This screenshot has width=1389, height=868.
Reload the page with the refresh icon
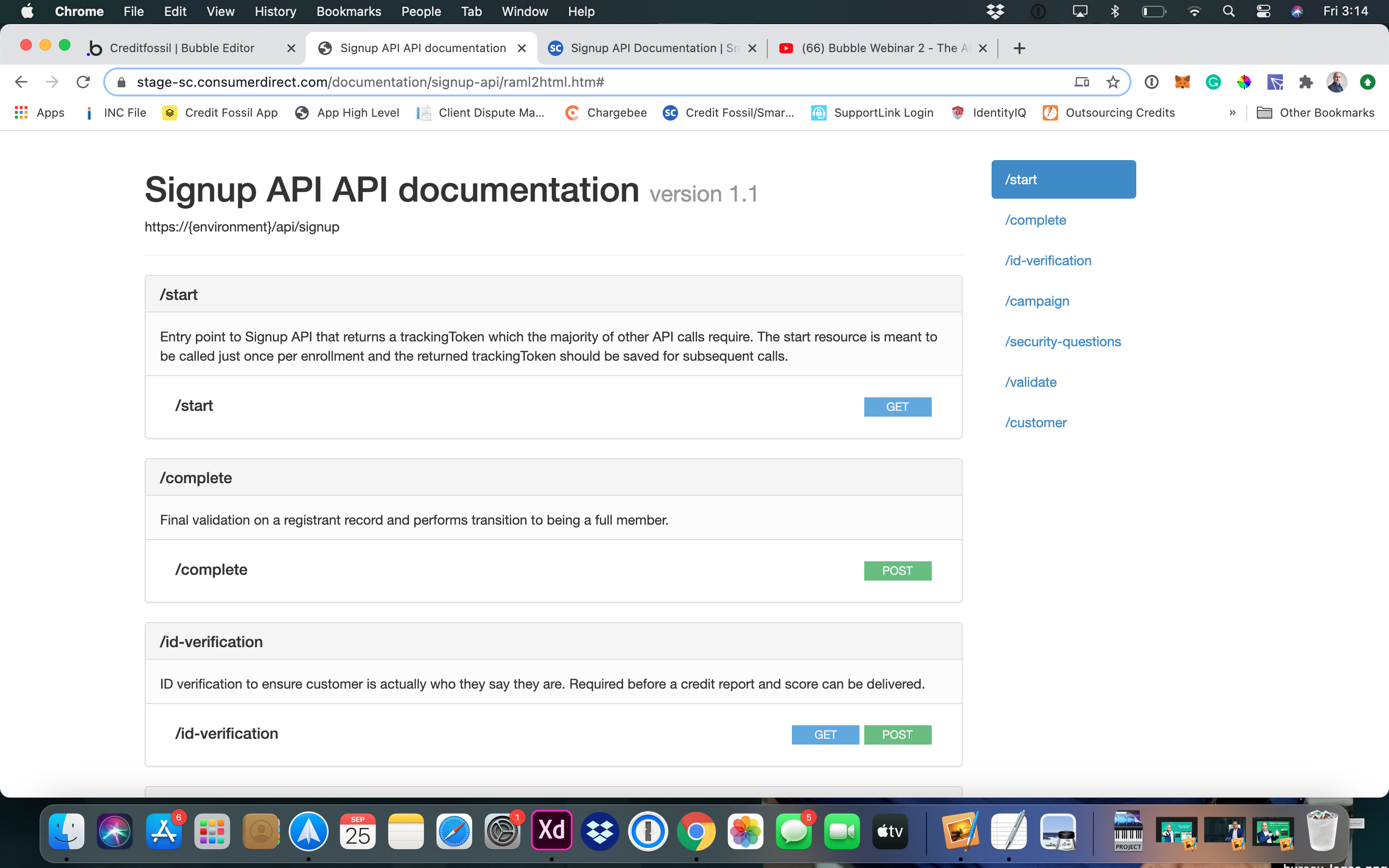pyautogui.click(x=83, y=82)
